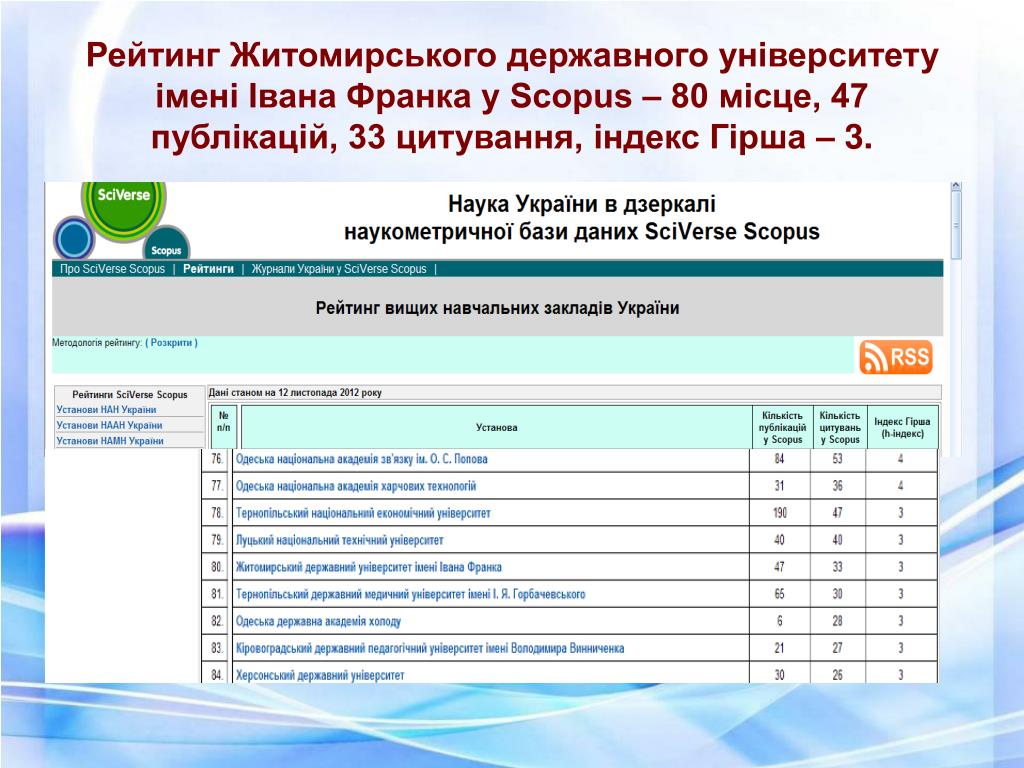1024x768 pixels.
Task: Click row number 76 cell
Action: click(x=217, y=459)
